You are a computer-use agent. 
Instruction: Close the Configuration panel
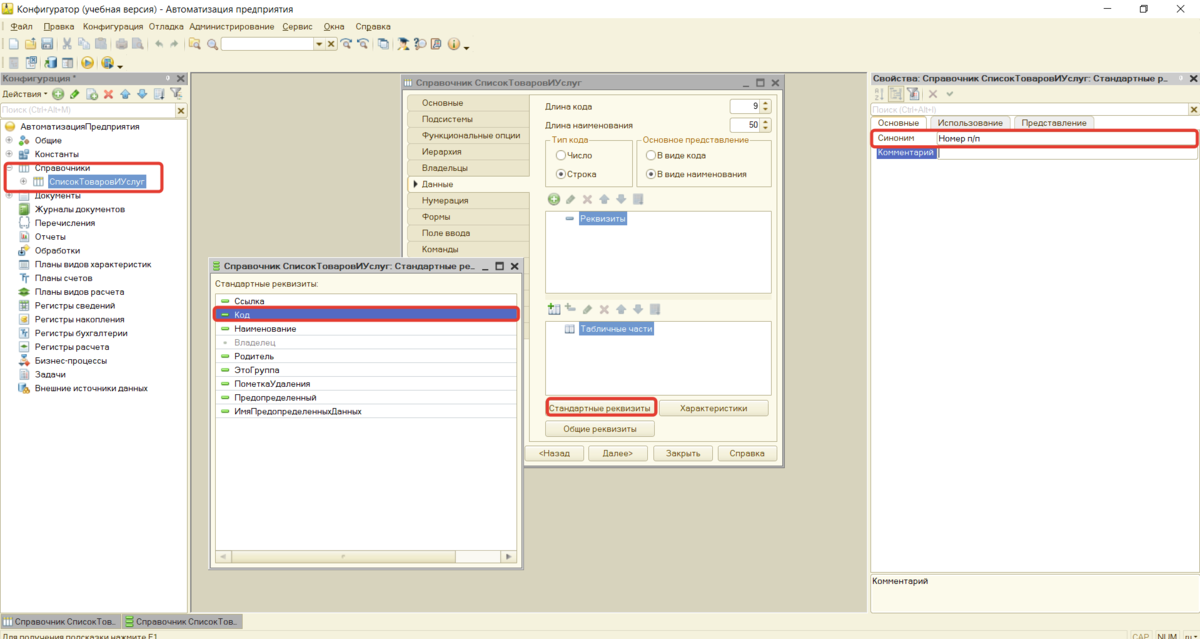coord(181,78)
